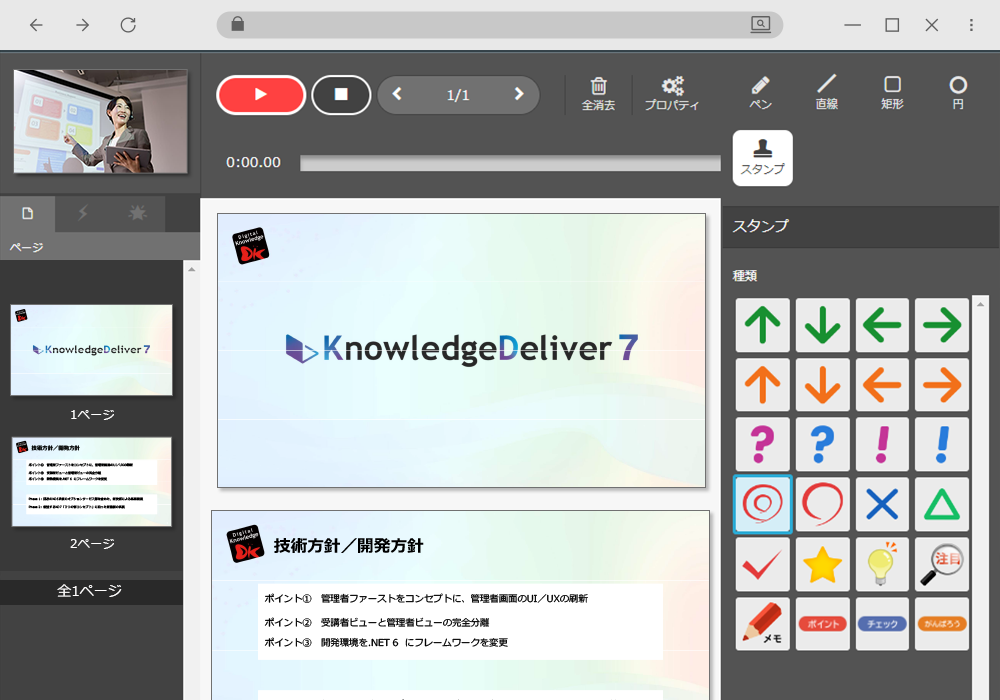Select the red single circle stamp
The height and width of the screenshot is (700, 1000).
[823, 504]
